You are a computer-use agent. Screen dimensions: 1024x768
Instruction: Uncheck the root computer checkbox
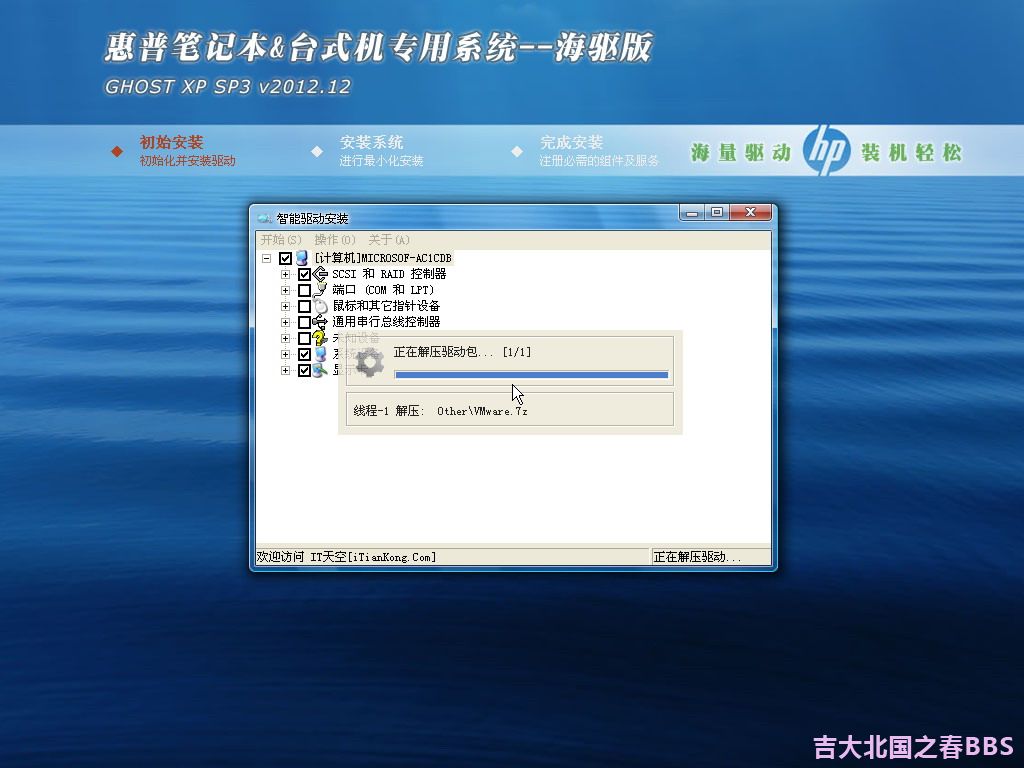coord(285,259)
